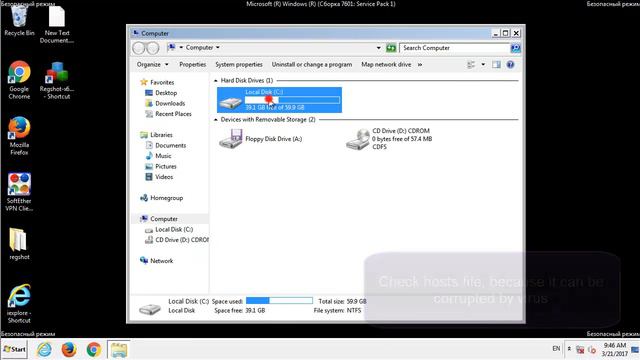Click System properties in toolbar
This screenshot has height=360, width=640.
[x=239, y=64]
